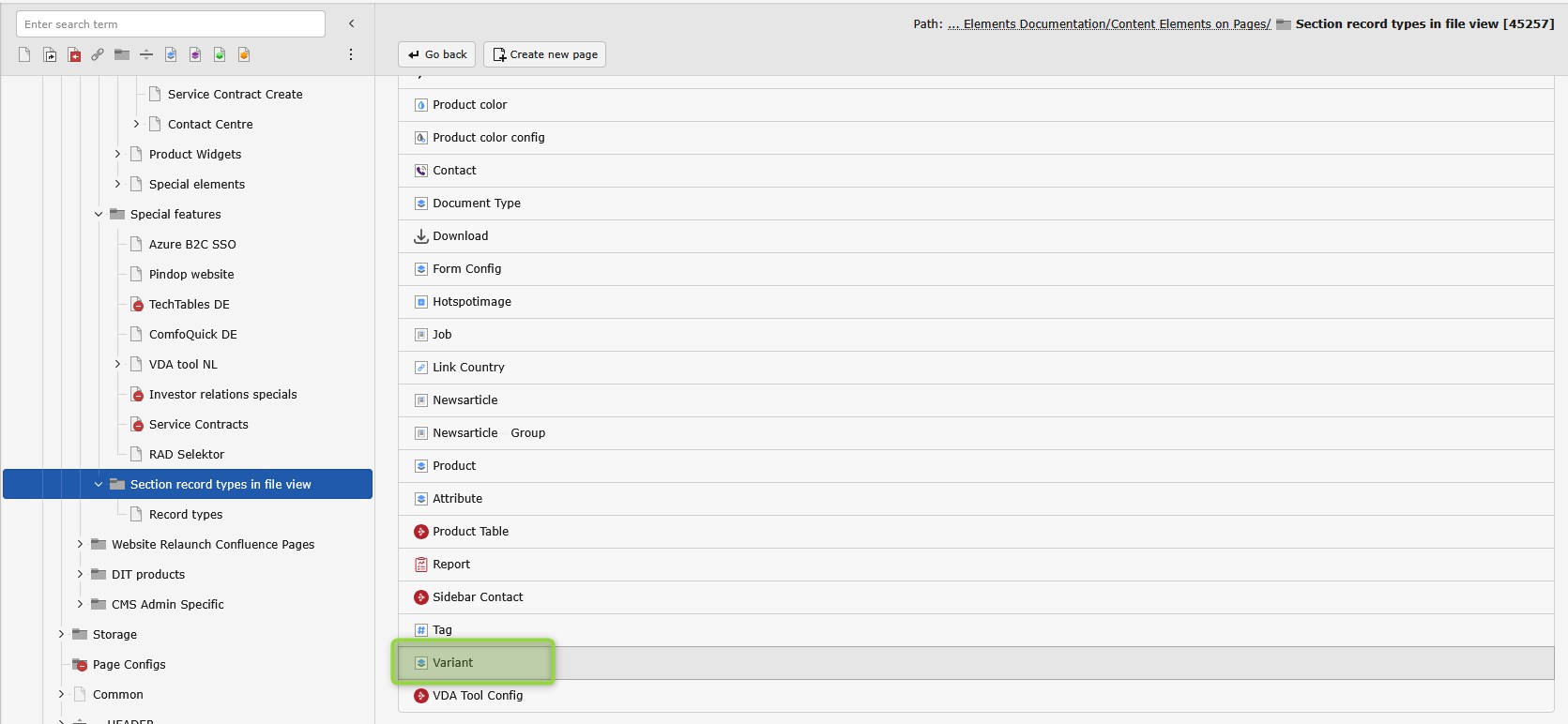Select the shortcut page type icon

click(49, 55)
